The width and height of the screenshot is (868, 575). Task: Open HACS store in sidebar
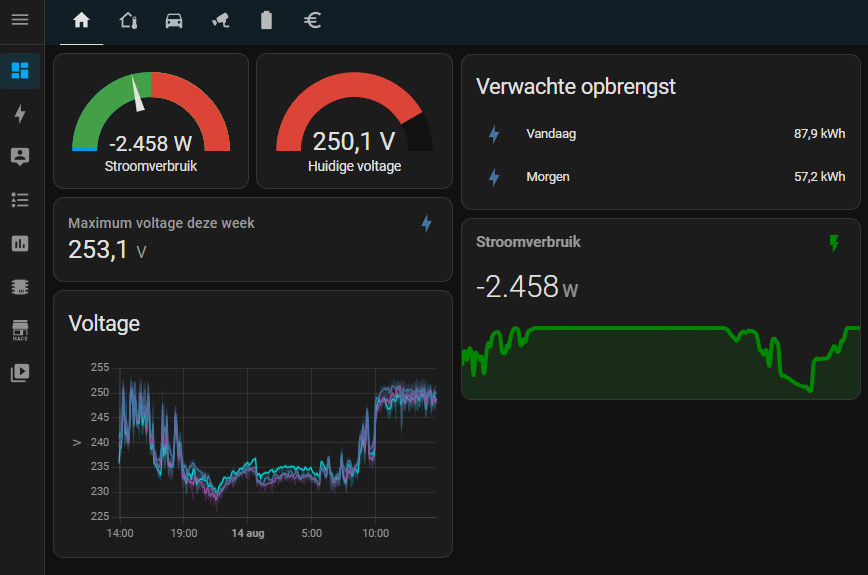pos(20,329)
